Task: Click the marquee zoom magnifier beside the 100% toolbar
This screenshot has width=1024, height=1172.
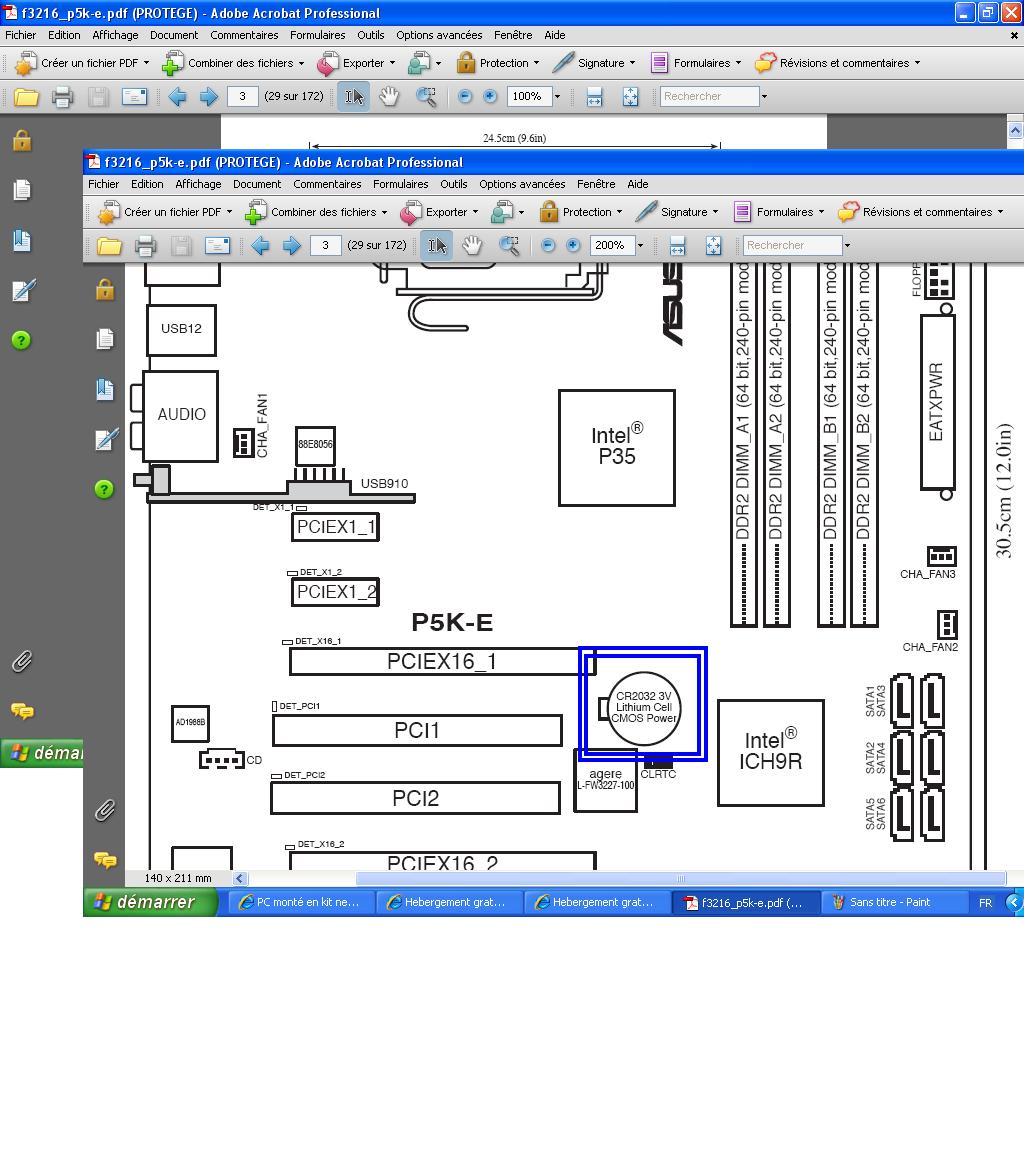Action: point(427,97)
